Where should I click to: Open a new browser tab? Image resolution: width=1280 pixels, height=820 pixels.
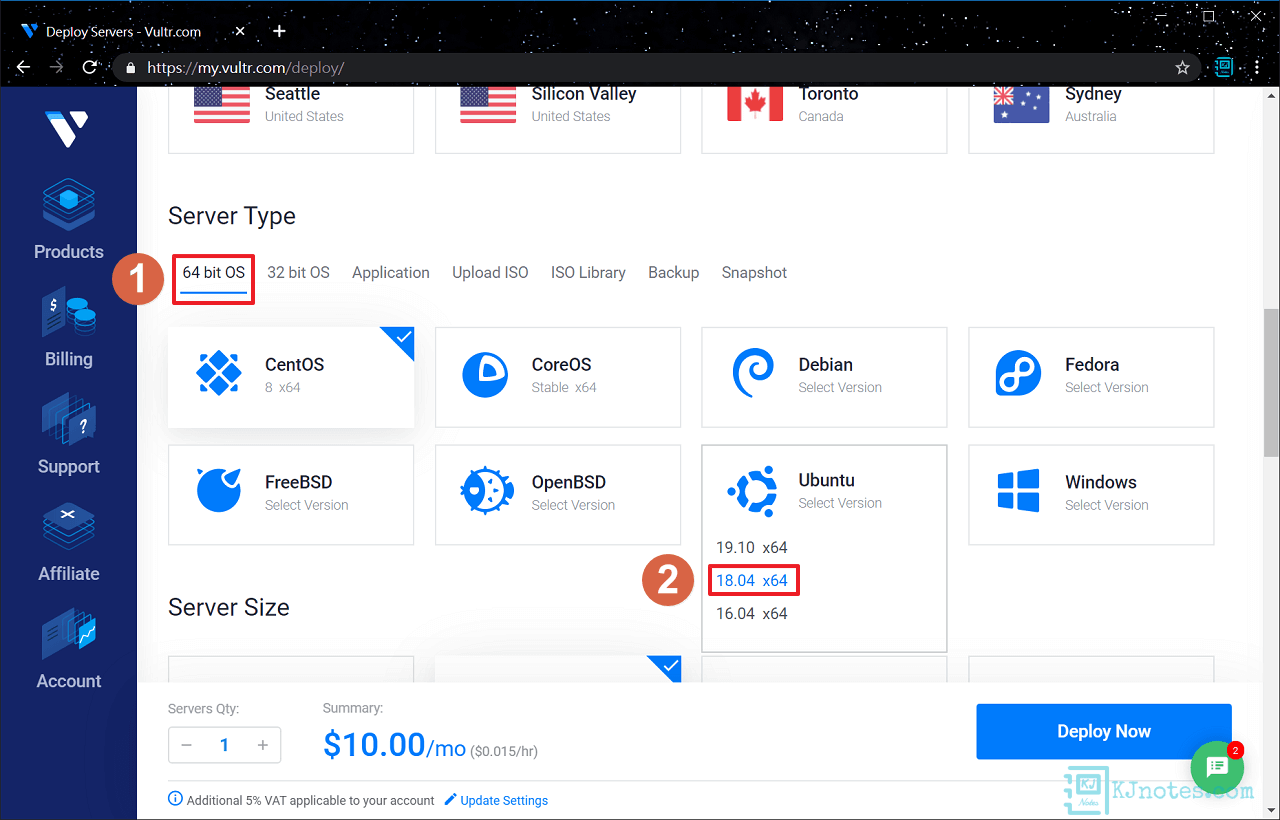click(279, 31)
